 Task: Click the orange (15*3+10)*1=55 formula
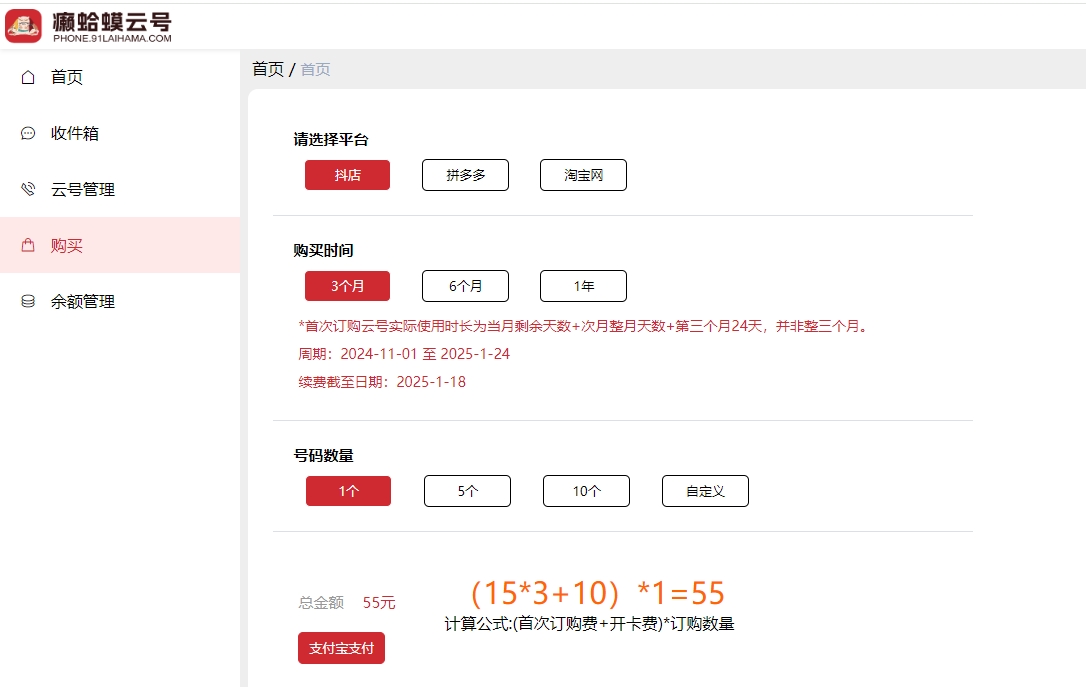point(598,594)
